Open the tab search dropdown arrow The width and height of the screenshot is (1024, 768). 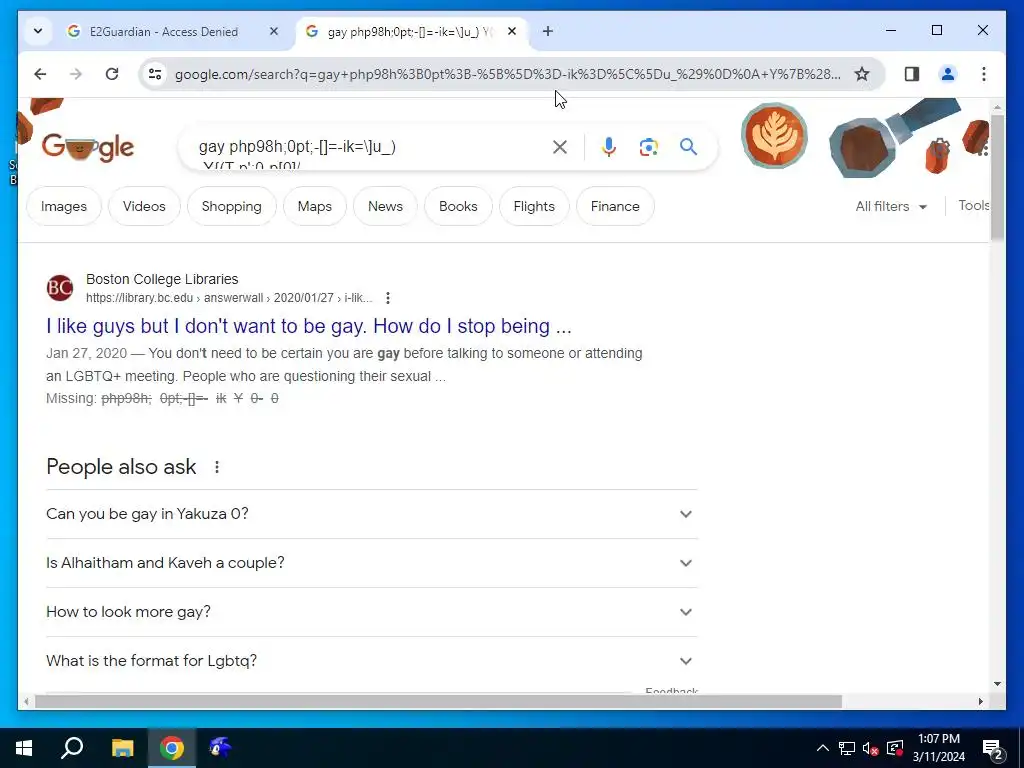(x=38, y=31)
